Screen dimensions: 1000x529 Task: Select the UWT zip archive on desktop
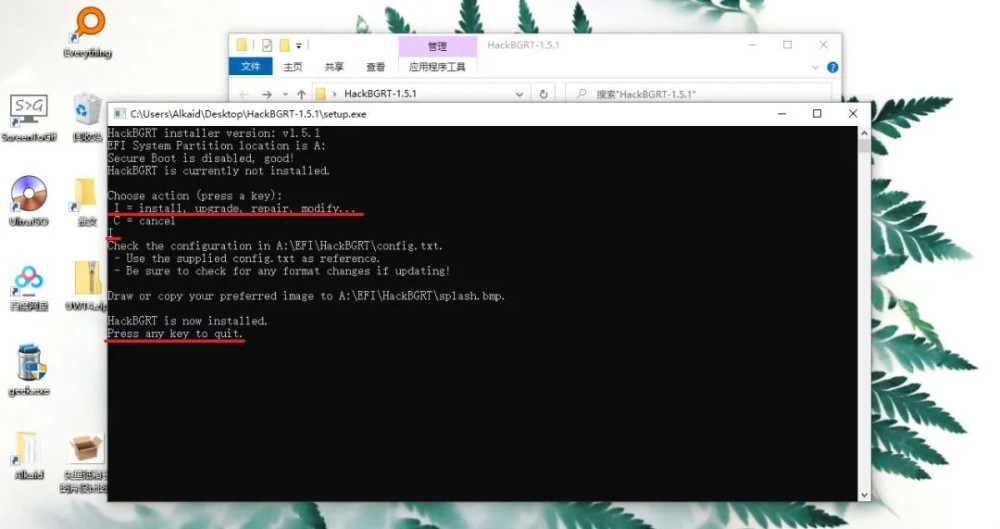click(86, 286)
